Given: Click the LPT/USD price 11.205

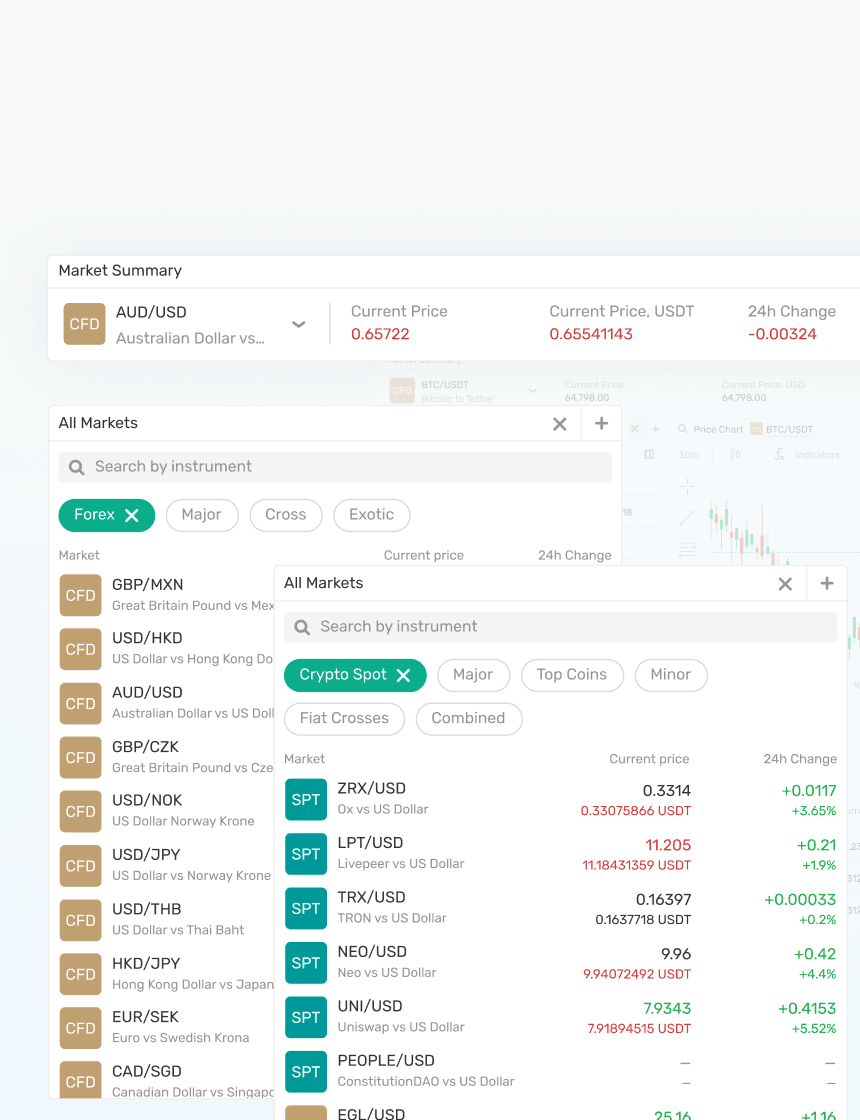Looking at the screenshot, I should 668,845.
